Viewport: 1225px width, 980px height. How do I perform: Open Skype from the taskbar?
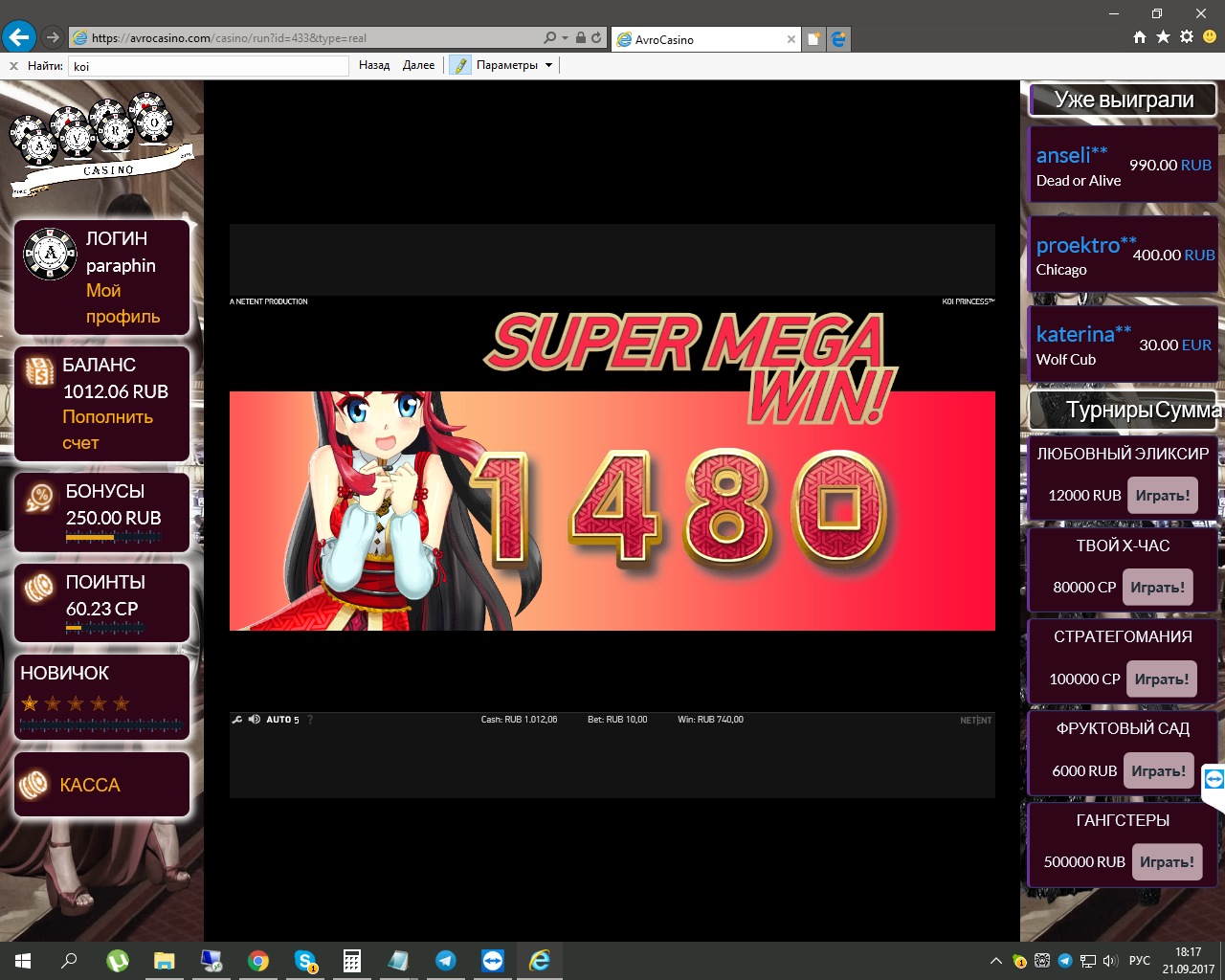point(305,961)
